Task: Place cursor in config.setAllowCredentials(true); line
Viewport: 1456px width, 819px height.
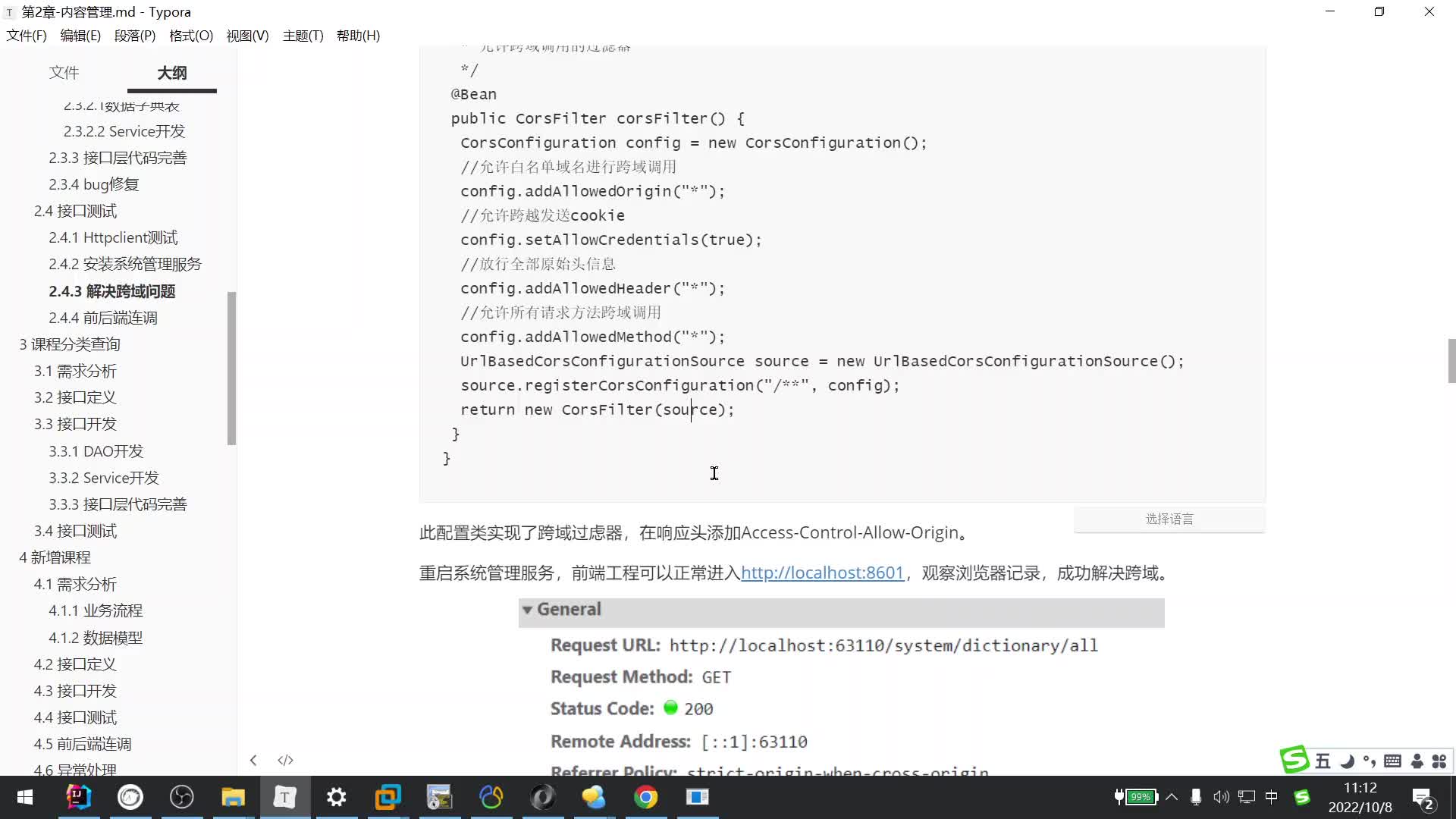Action: 610,240
